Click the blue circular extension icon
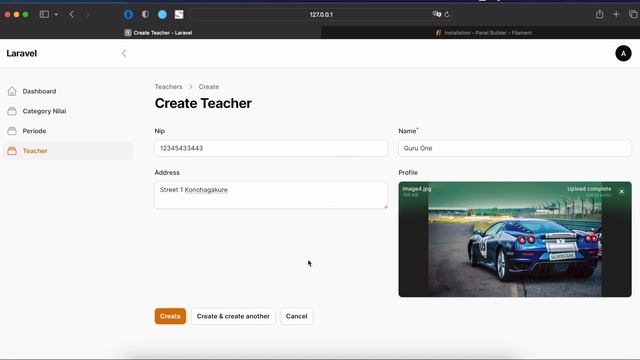The height and width of the screenshot is (360, 640). point(129,14)
